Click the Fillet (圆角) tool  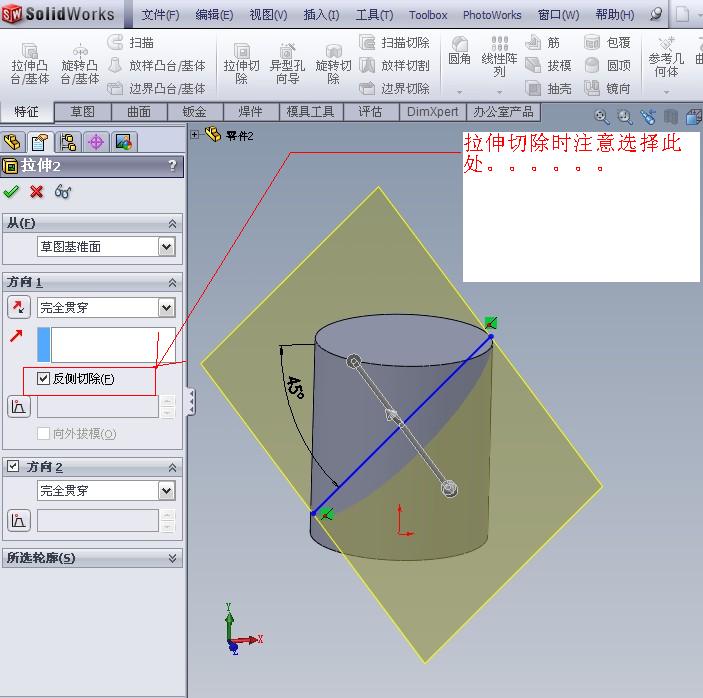click(460, 51)
